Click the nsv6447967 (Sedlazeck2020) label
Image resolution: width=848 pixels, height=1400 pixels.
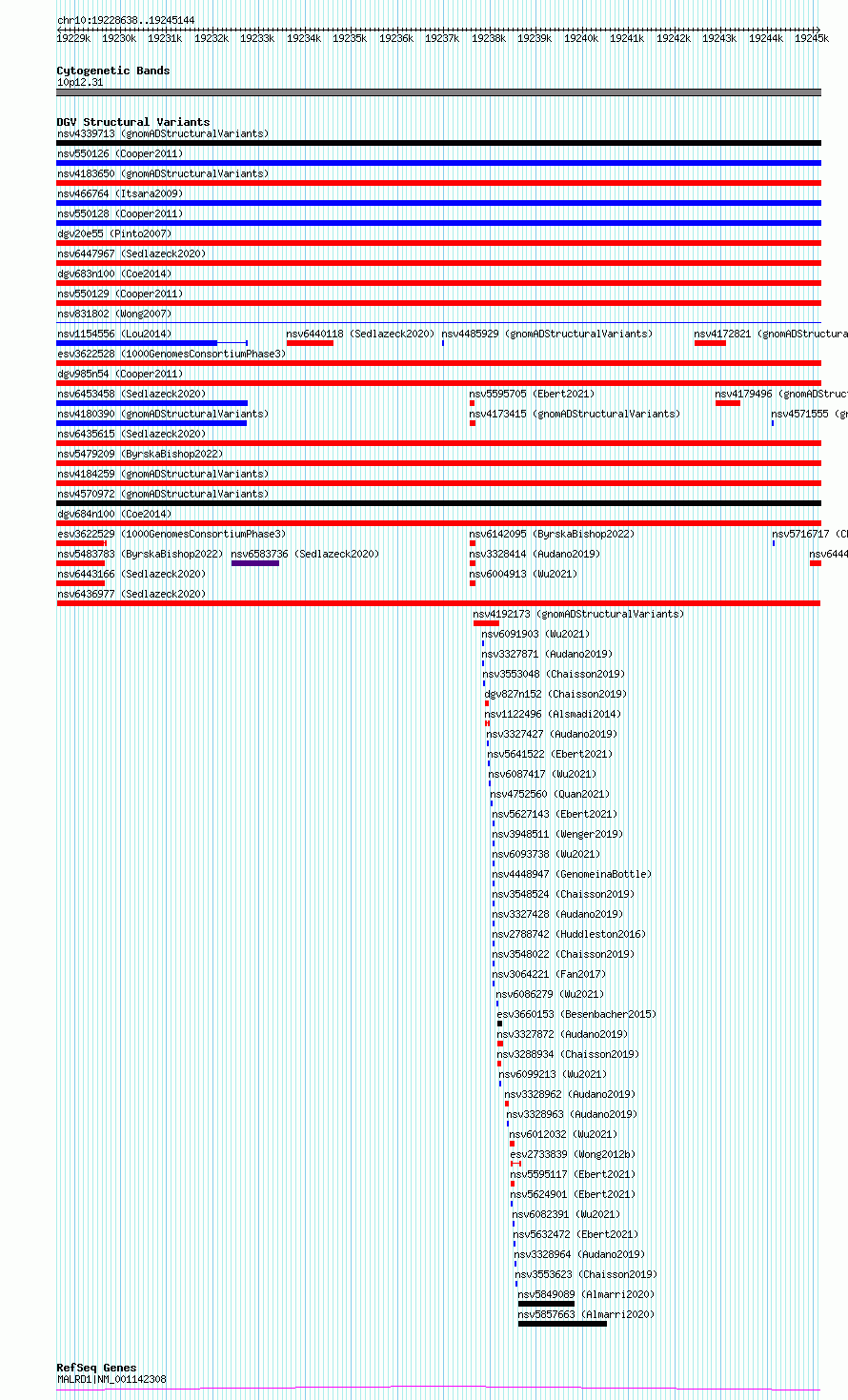131,254
